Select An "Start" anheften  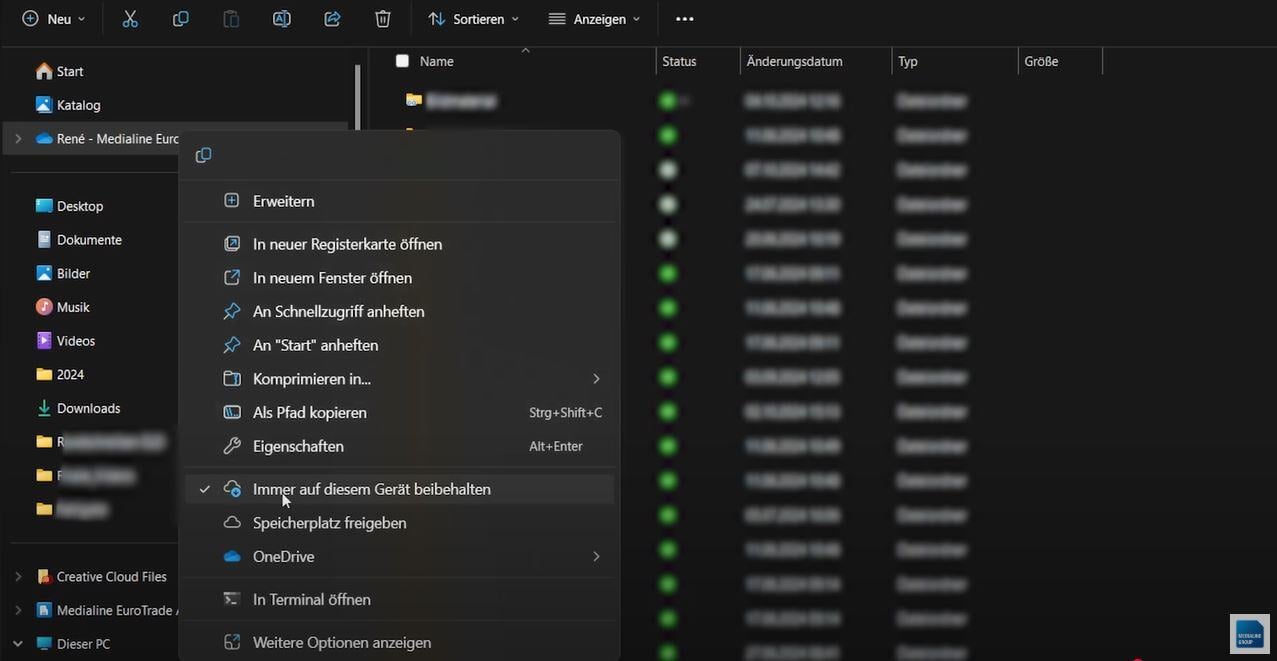(400, 345)
